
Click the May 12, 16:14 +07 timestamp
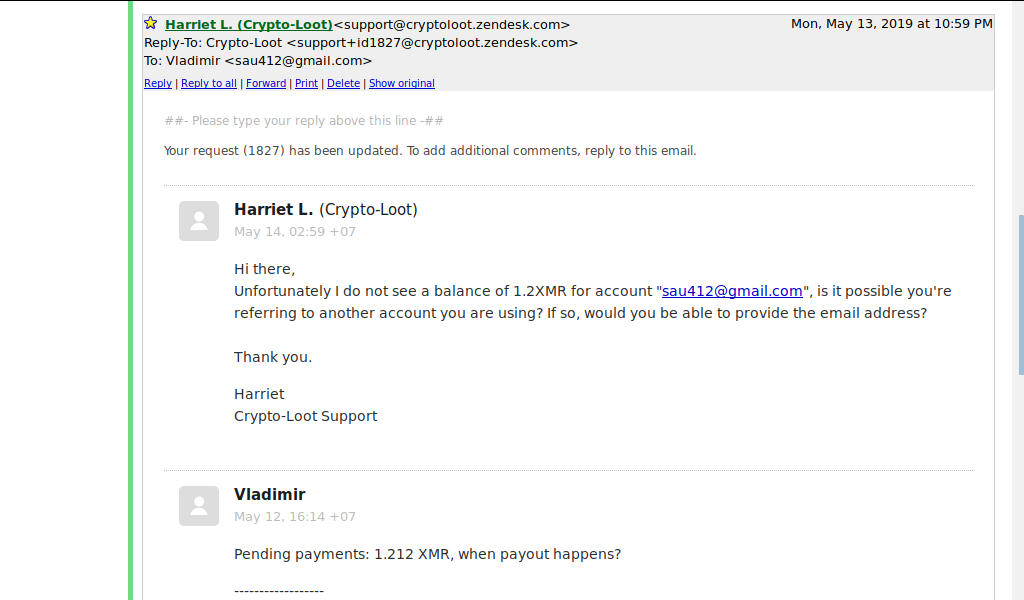(295, 517)
